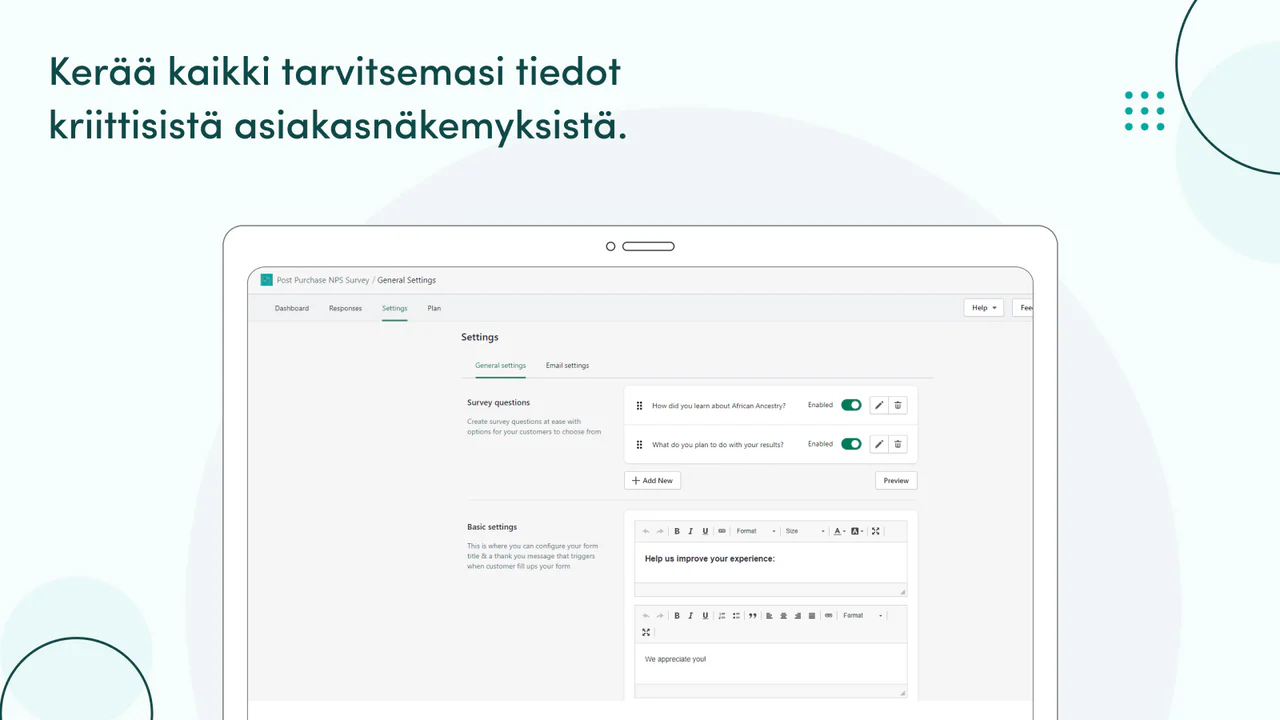Grab the drag handle for 'plan to do' question
This screenshot has width=1280, height=720.
click(x=639, y=444)
